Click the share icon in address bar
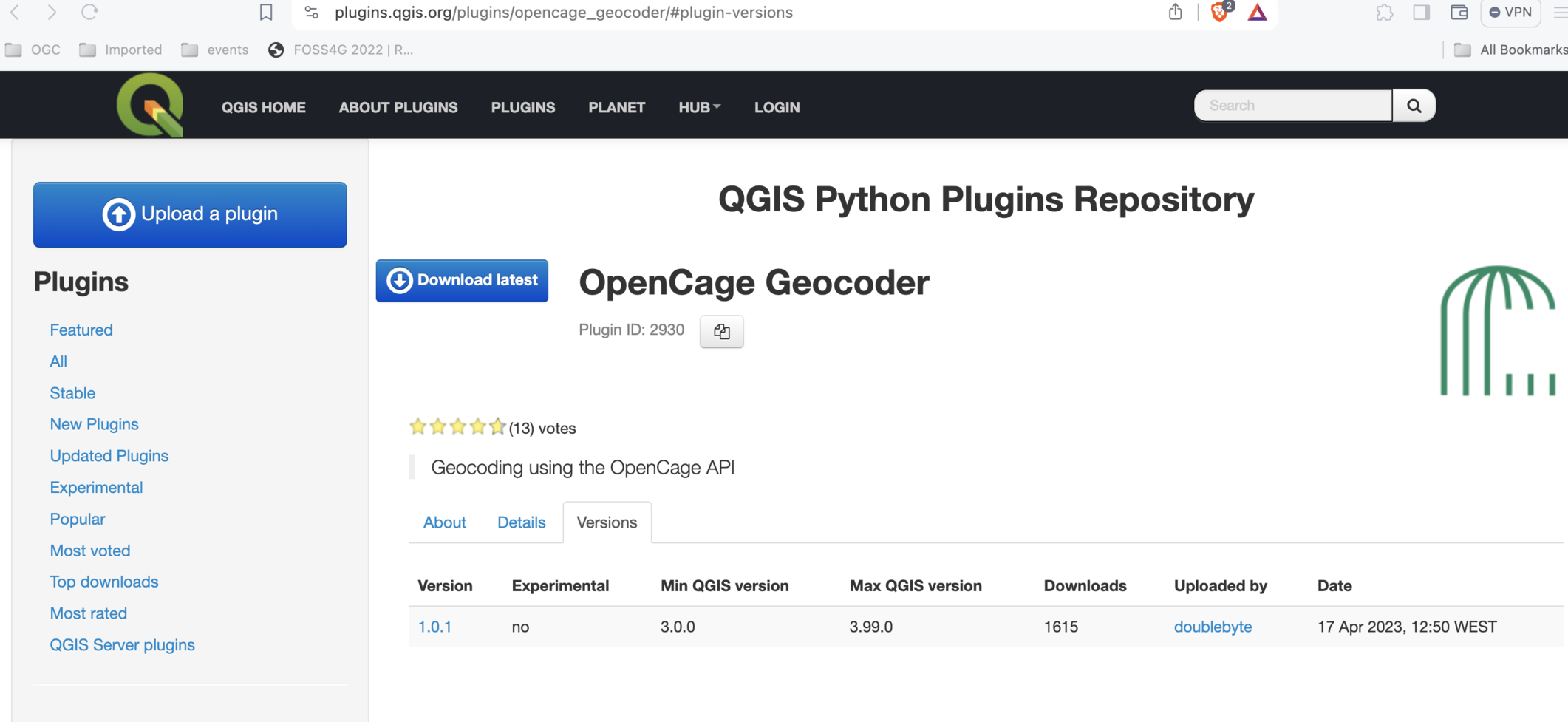Screen dimensions: 1568x722 1175,12
